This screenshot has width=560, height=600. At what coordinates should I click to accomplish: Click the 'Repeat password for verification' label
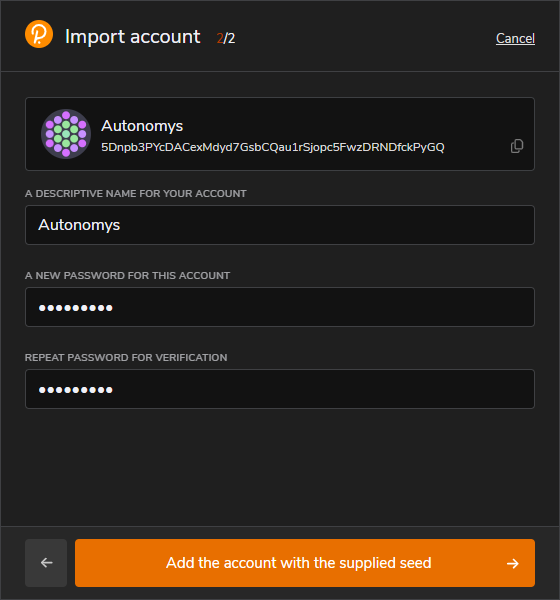click(x=126, y=357)
